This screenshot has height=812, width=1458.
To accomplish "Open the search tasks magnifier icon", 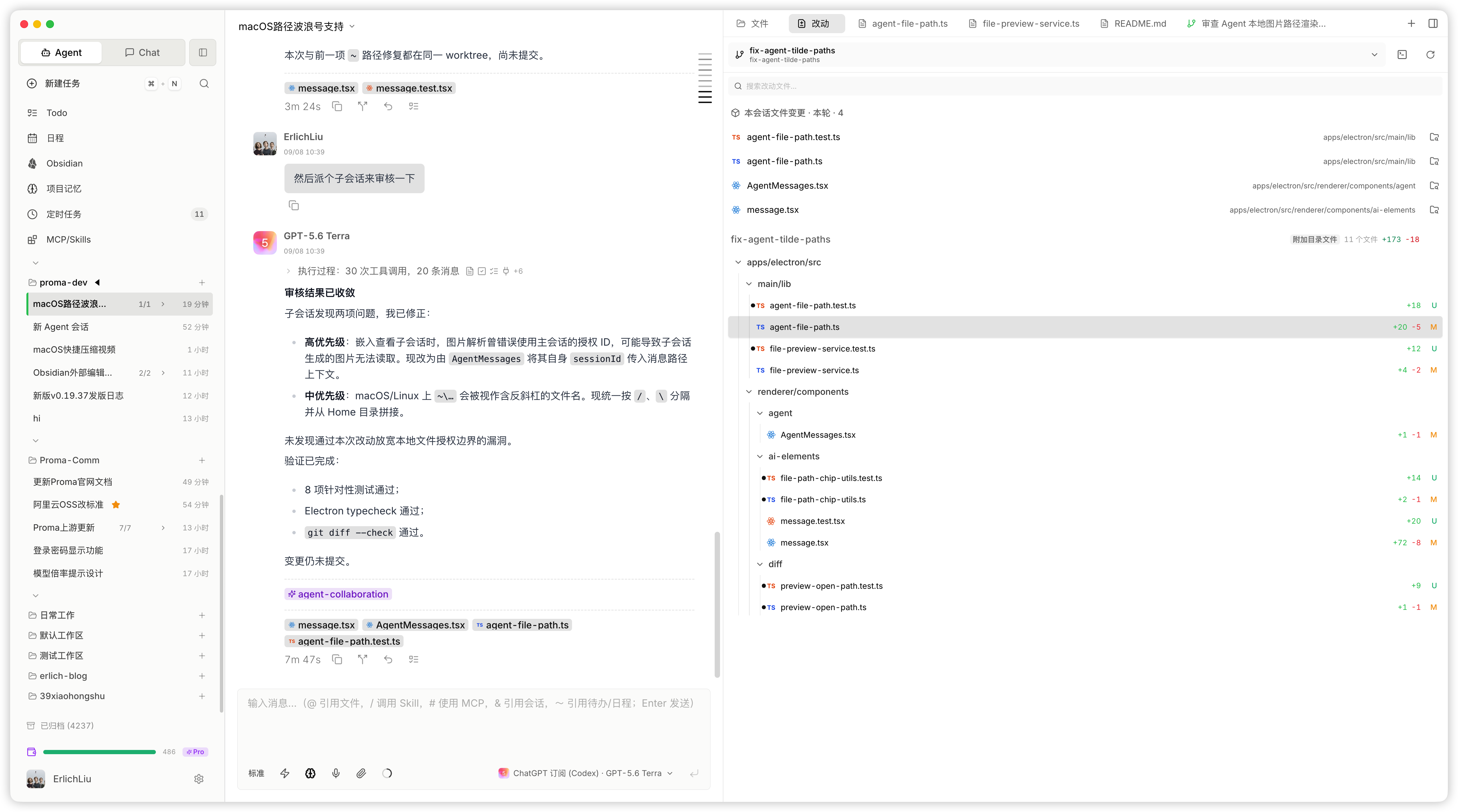I will [x=204, y=84].
